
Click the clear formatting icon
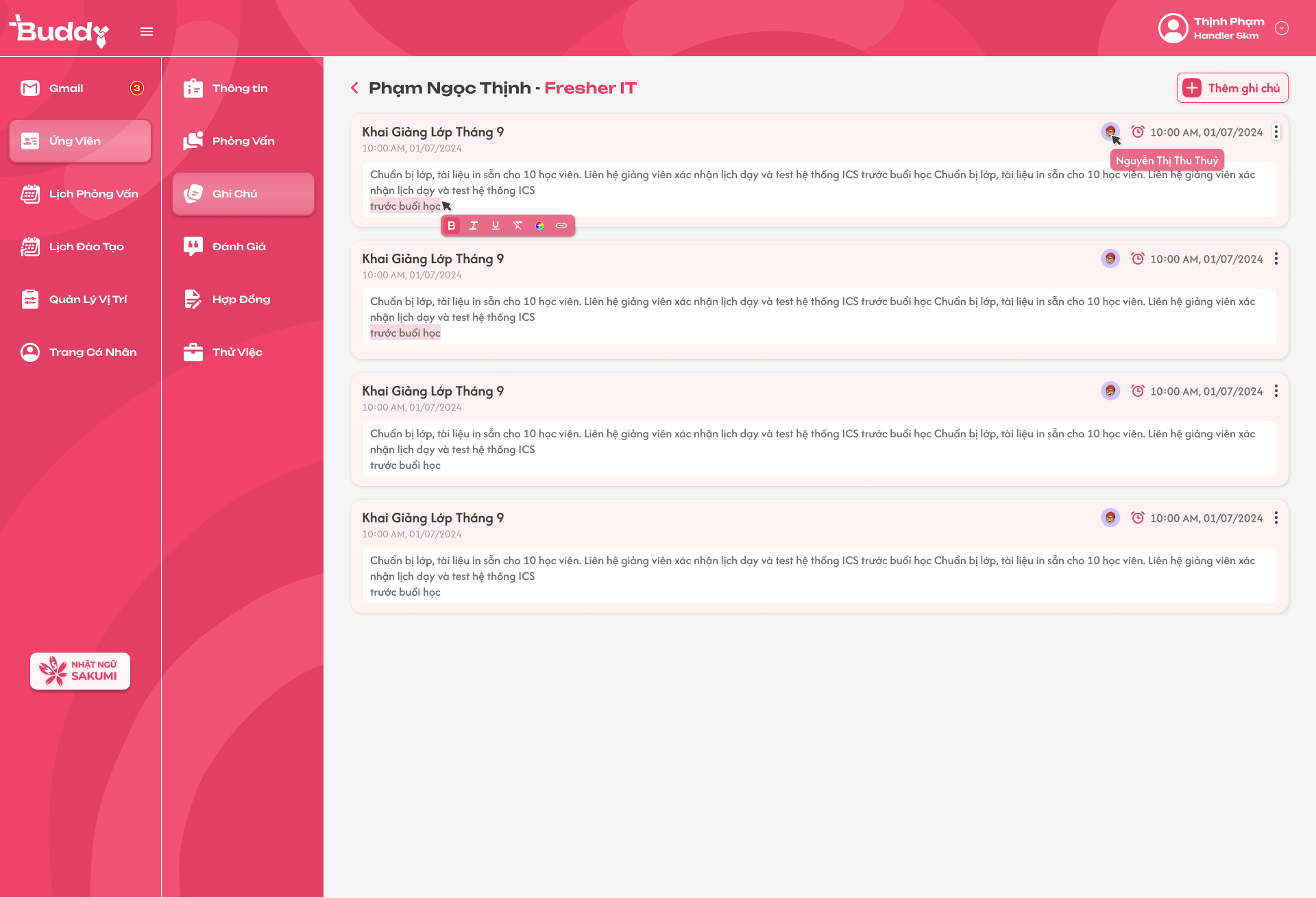pos(517,226)
